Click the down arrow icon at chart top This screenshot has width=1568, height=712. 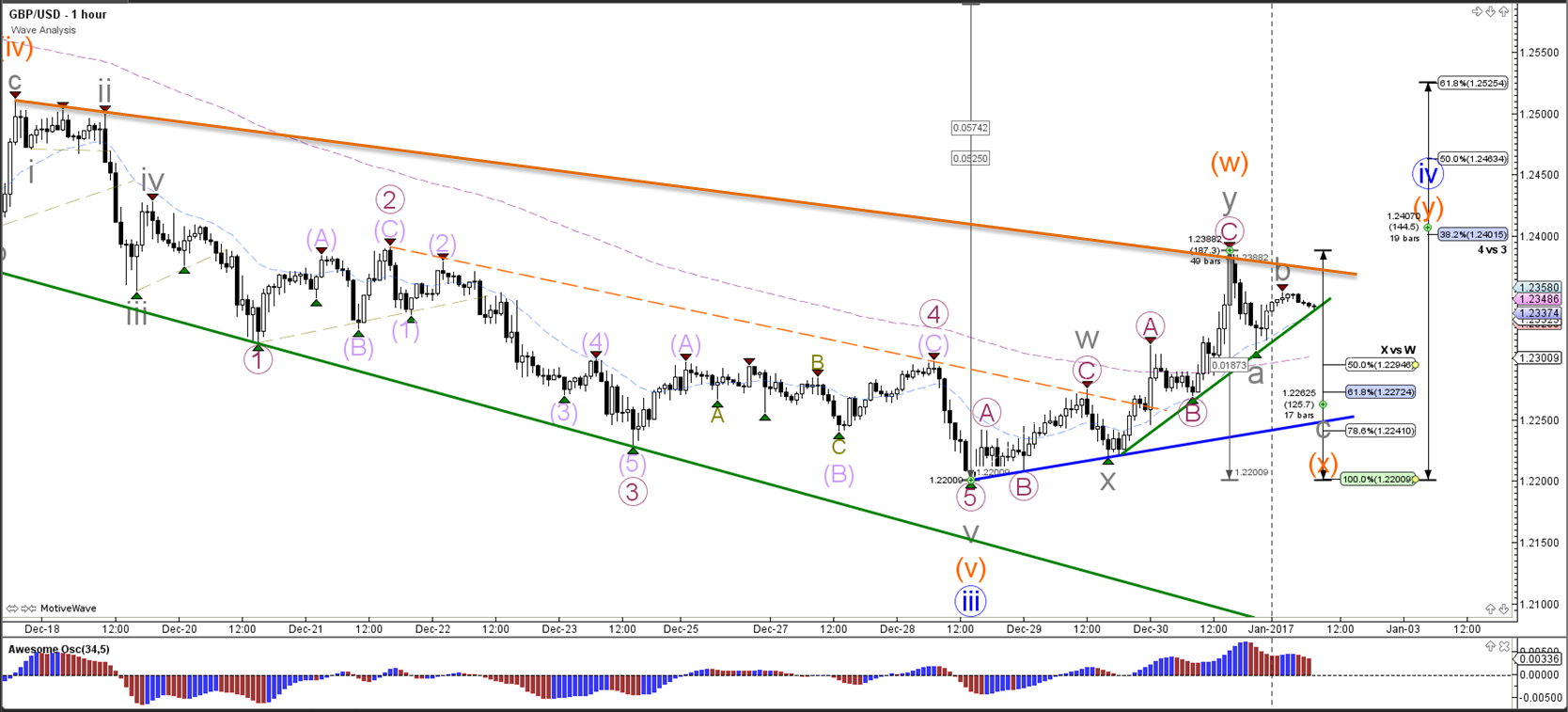pyautogui.click(x=1490, y=11)
